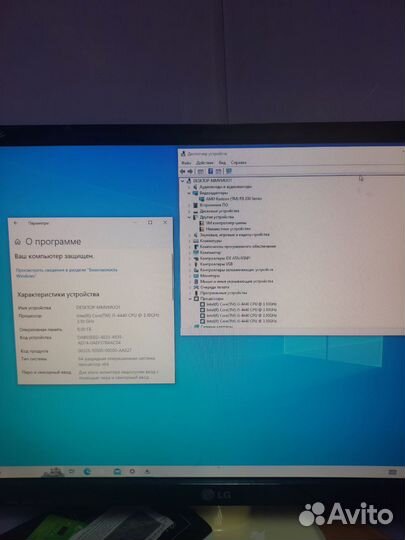Viewport: 405px width, 540px height.
Task: Click the Контроллеры USB category icon
Action: pyautogui.click(x=196, y=264)
